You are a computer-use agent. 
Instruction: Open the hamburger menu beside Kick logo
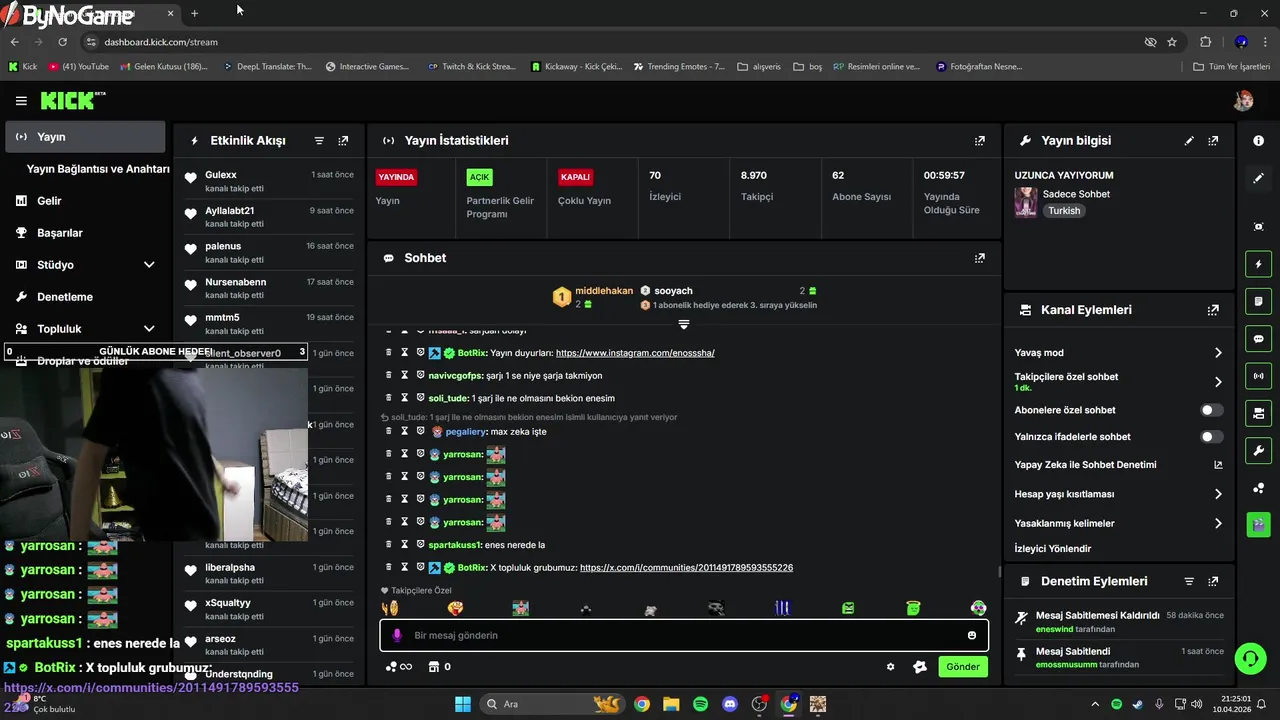tap(21, 101)
